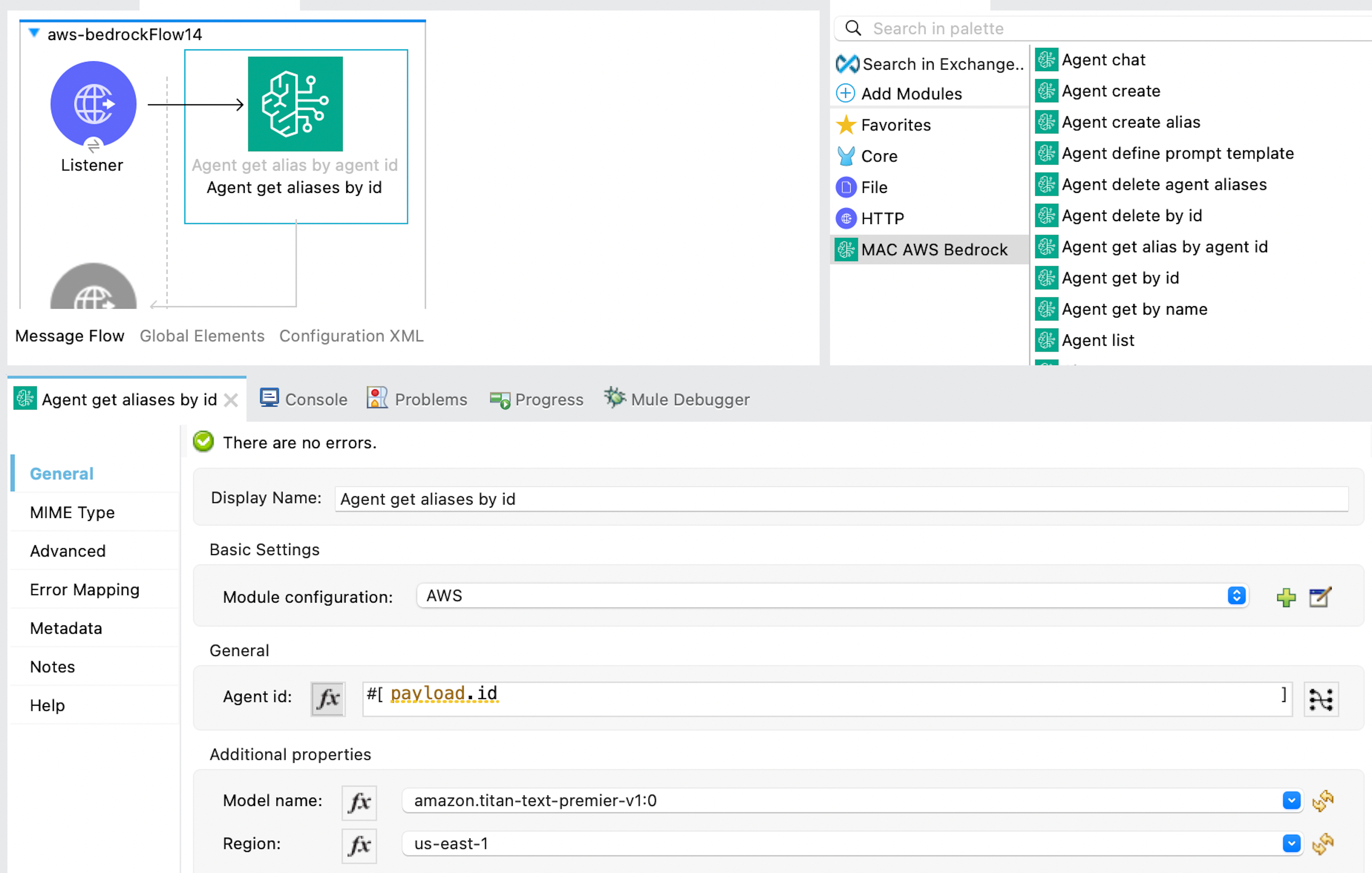Pick the Agent get by id operation
Screen dimensions: 1372x873
tap(1107, 278)
